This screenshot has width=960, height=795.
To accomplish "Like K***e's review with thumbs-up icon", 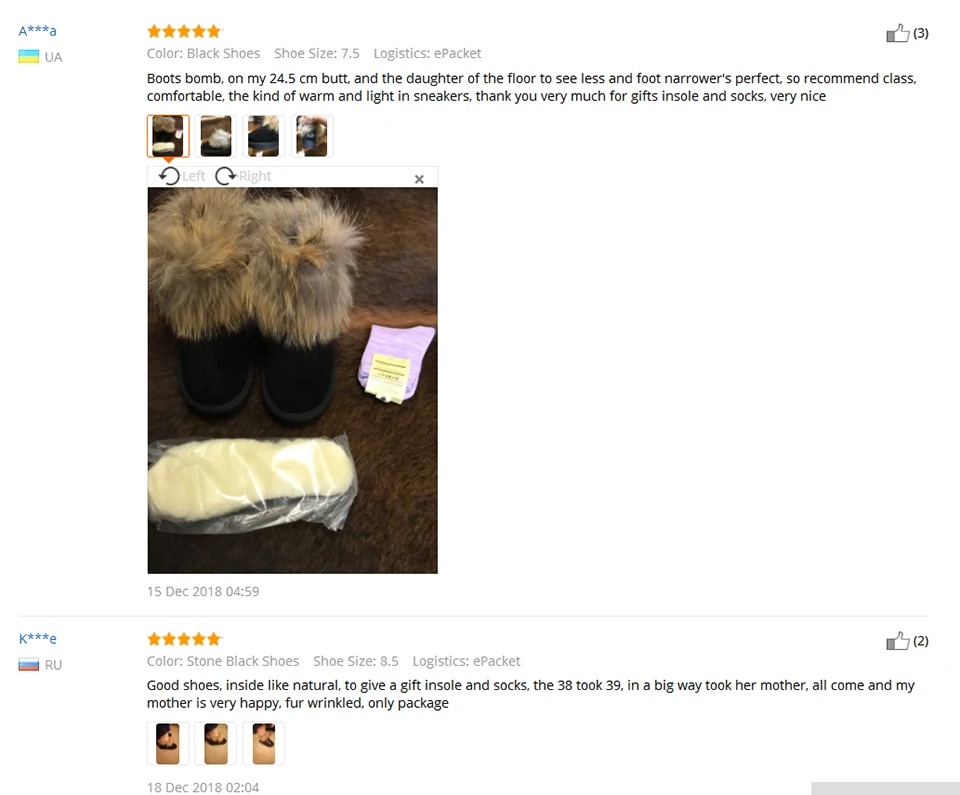I will [898, 641].
